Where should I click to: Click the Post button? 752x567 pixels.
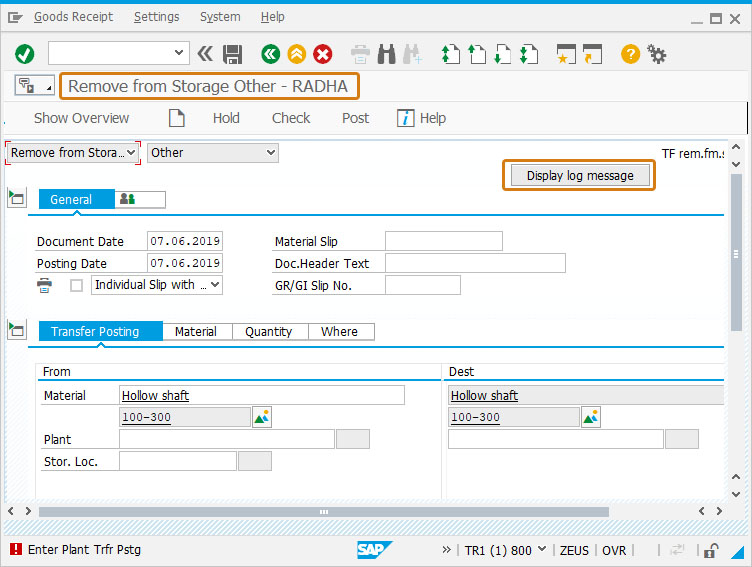pos(355,118)
